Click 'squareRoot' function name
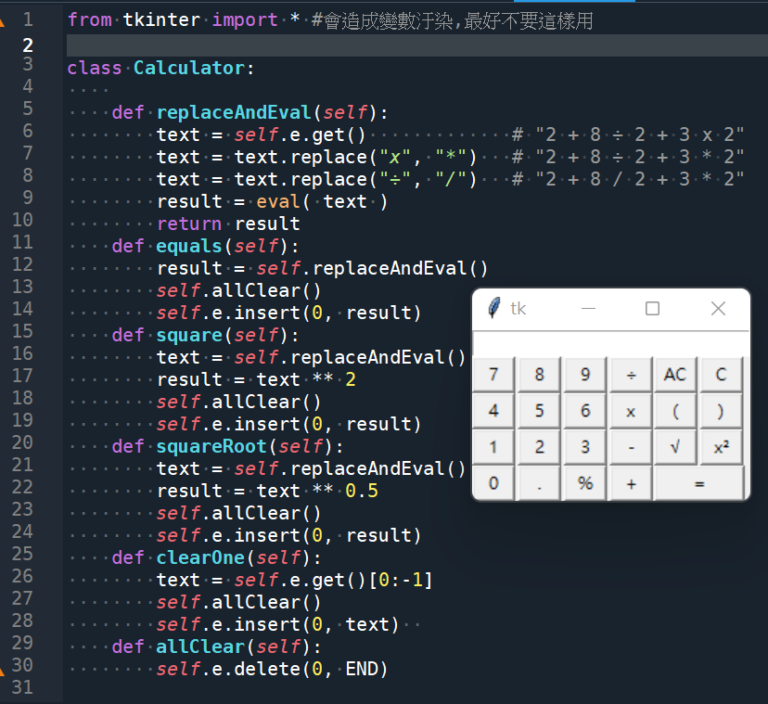 [x=212, y=446]
